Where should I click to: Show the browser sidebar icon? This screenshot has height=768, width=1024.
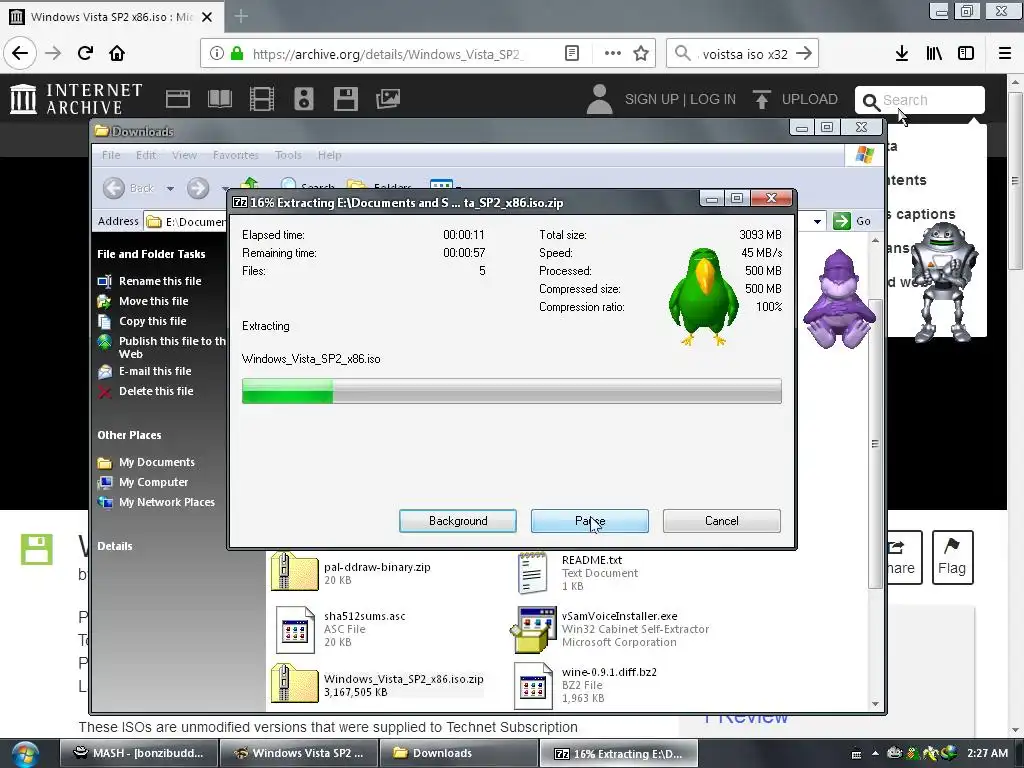click(x=966, y=54)
